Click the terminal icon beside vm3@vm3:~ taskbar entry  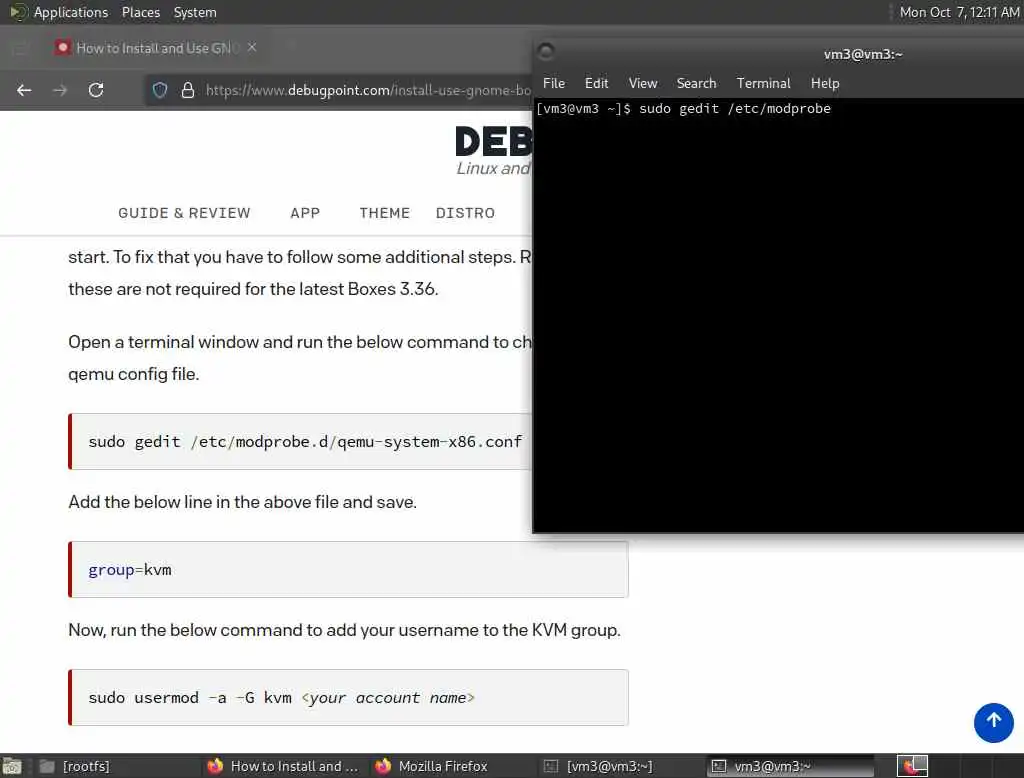pos(718,766)
